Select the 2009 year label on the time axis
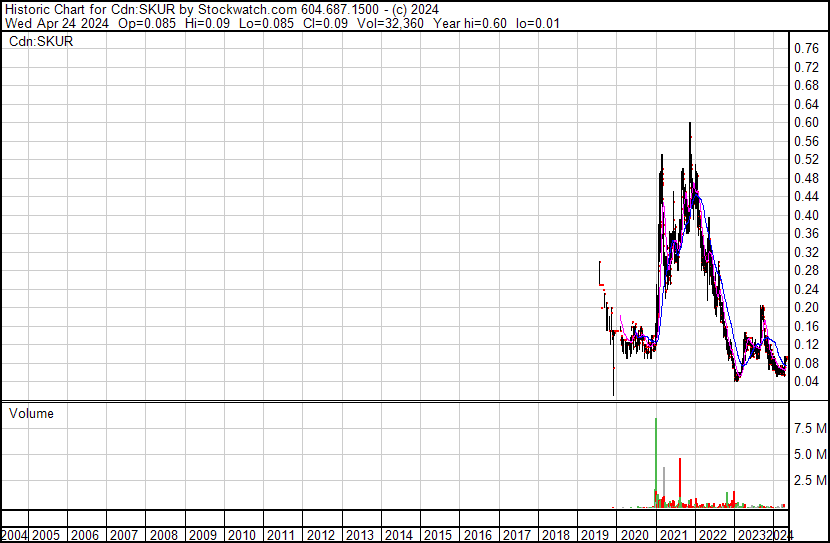Screen dimensions: 830x543 click(203, 535)
